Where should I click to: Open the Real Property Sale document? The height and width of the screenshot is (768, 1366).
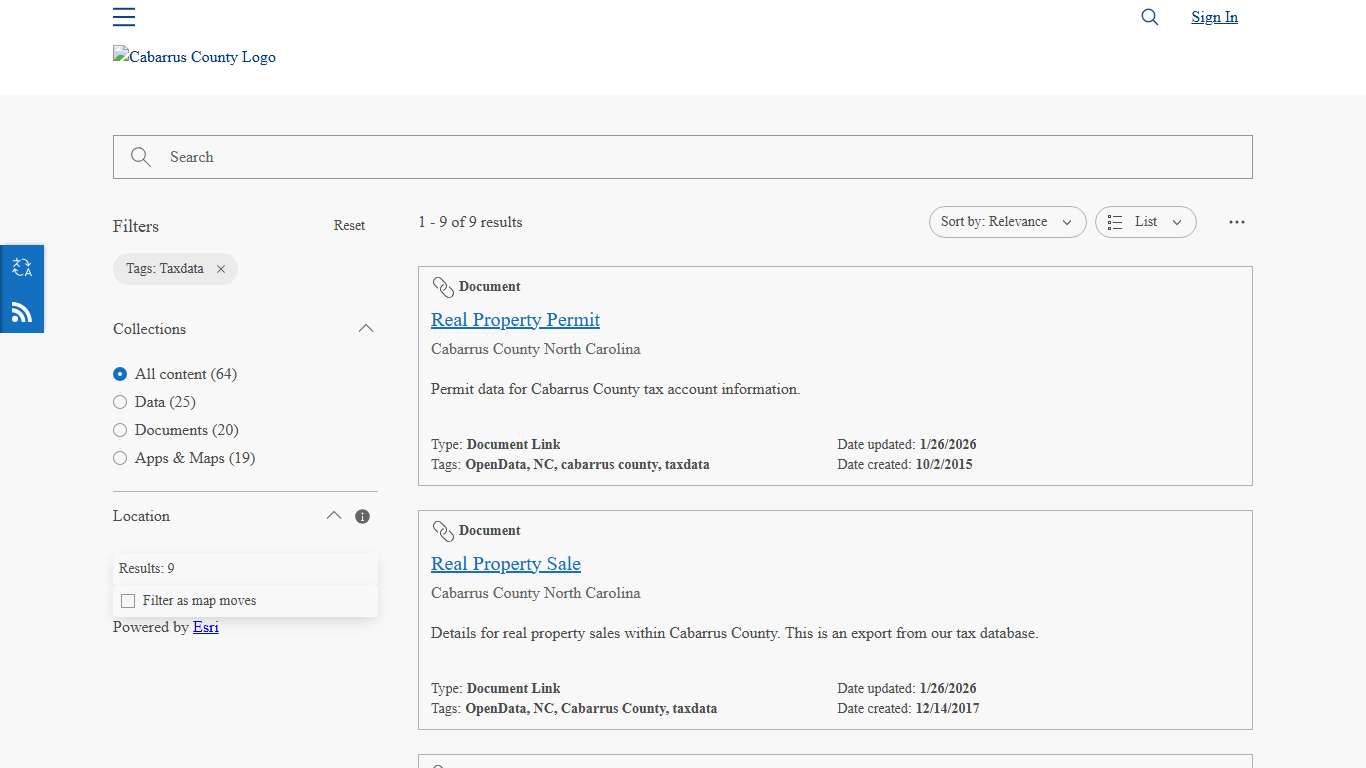point(505,563)
